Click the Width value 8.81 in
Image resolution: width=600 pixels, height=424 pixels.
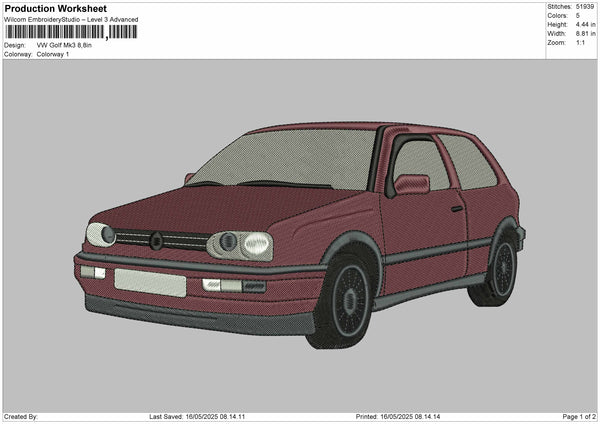(585, 34)
